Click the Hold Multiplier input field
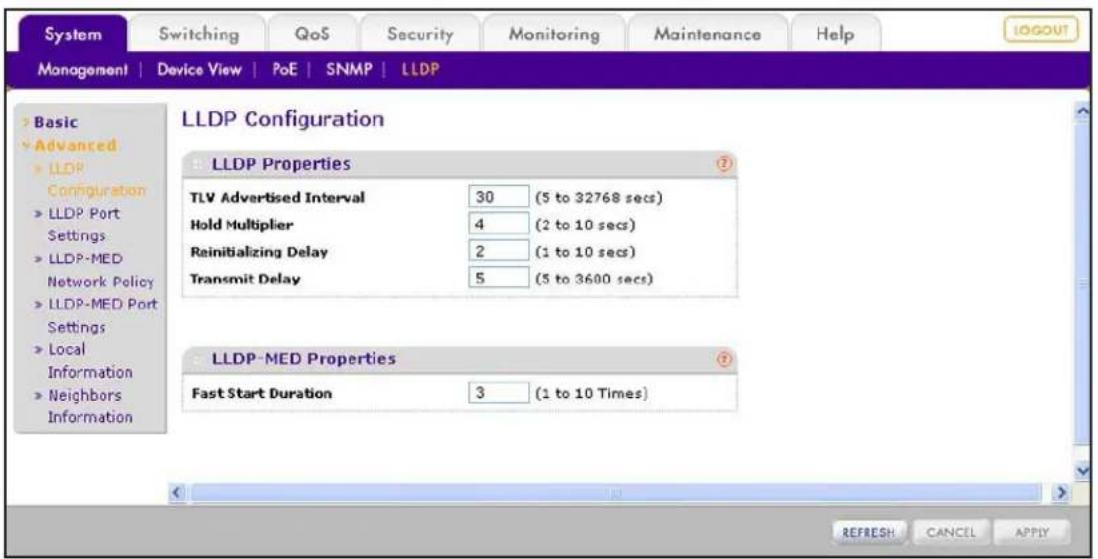The image size is (1098, 559). [499, 224]
